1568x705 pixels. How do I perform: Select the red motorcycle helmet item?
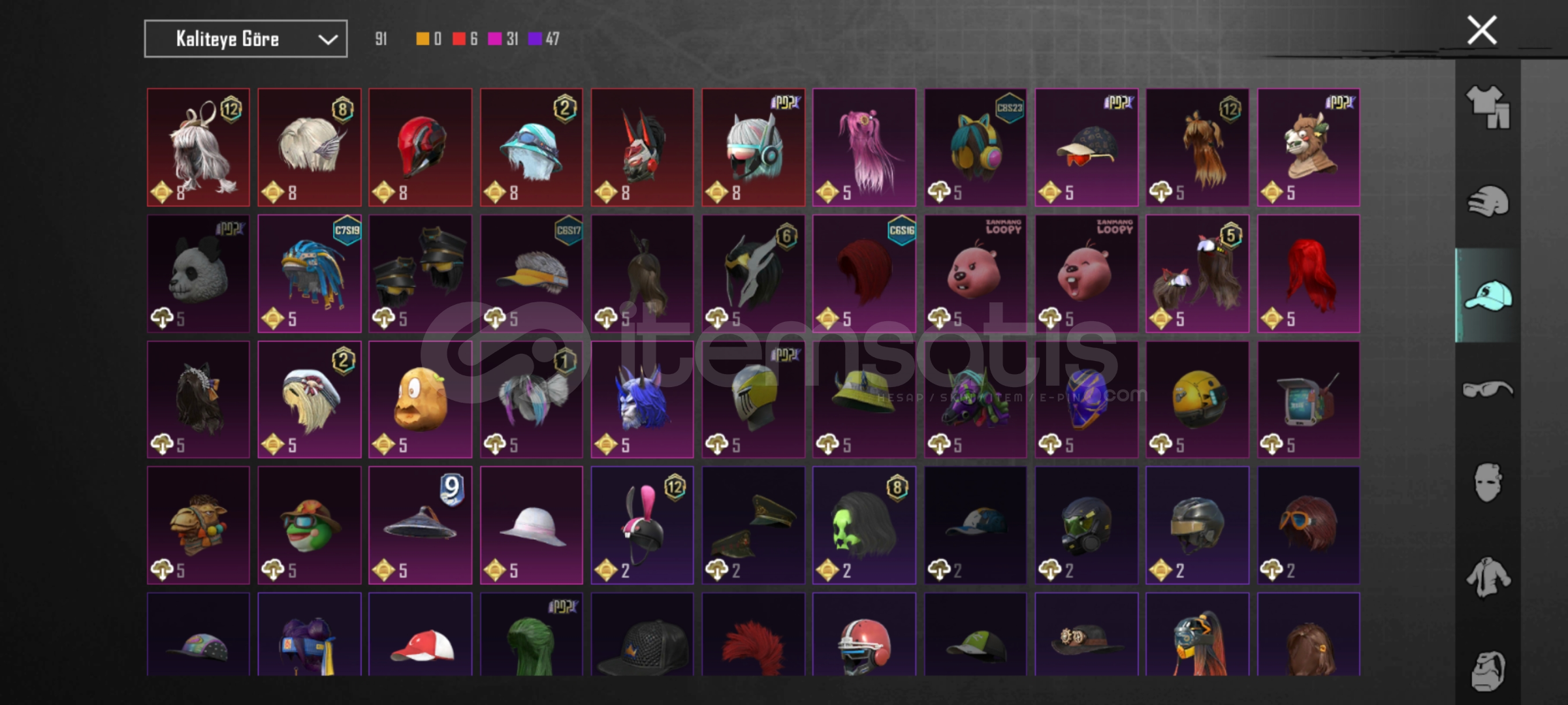[x=420, y=148]
